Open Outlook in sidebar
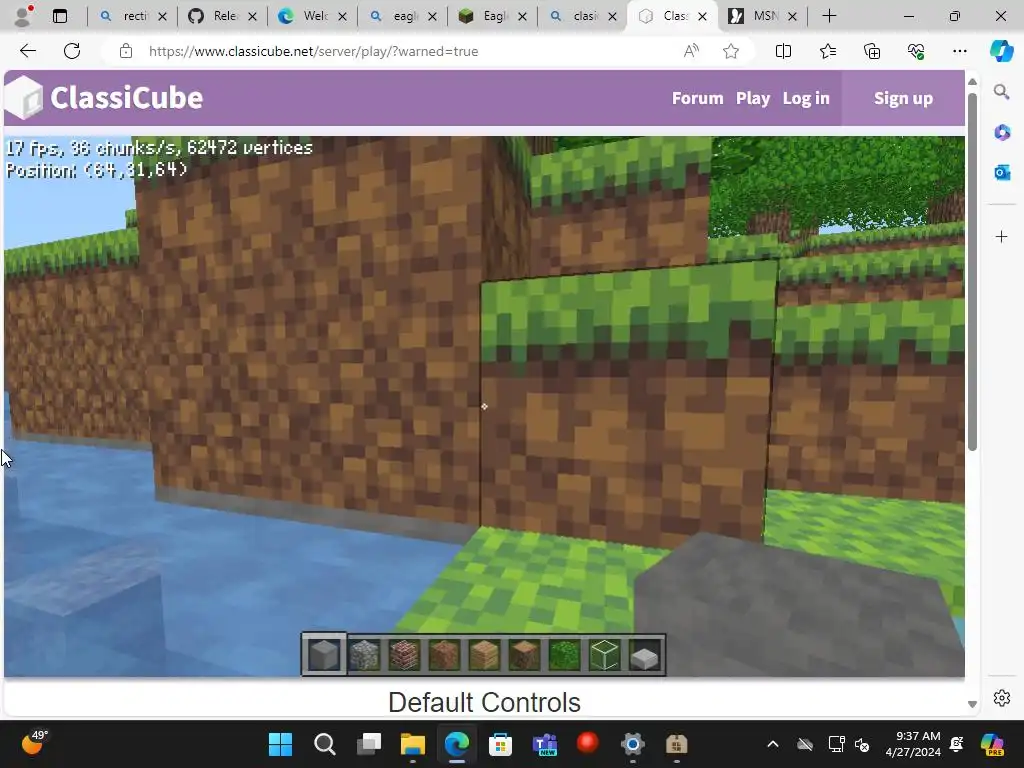Screen dimensions: 1024x768 (x=1002, y=172)
